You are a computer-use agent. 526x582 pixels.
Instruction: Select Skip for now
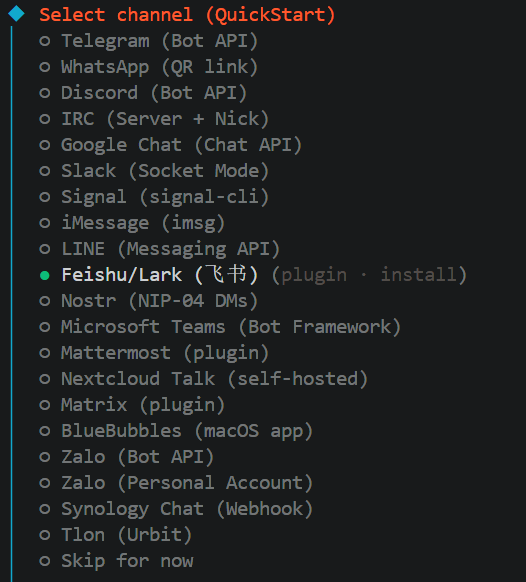tap(116, 561)
